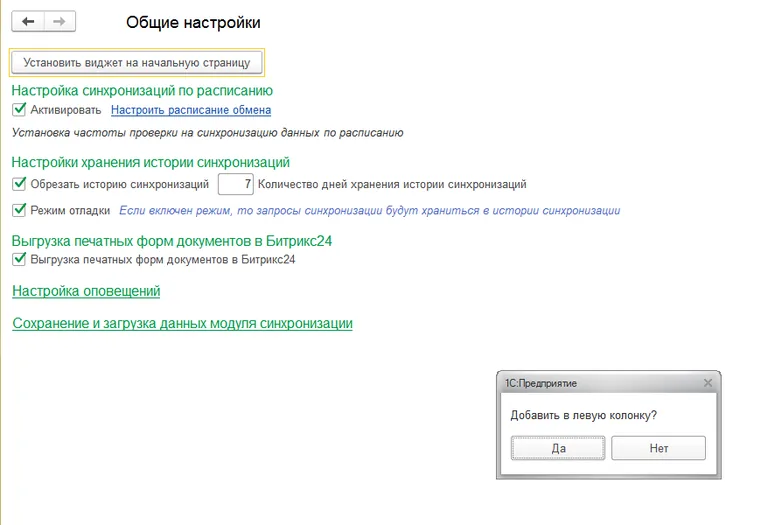Open 'Настроить расписание обмена' link
The height and width of the screenshot is (525, 768).
click(191, 110)
